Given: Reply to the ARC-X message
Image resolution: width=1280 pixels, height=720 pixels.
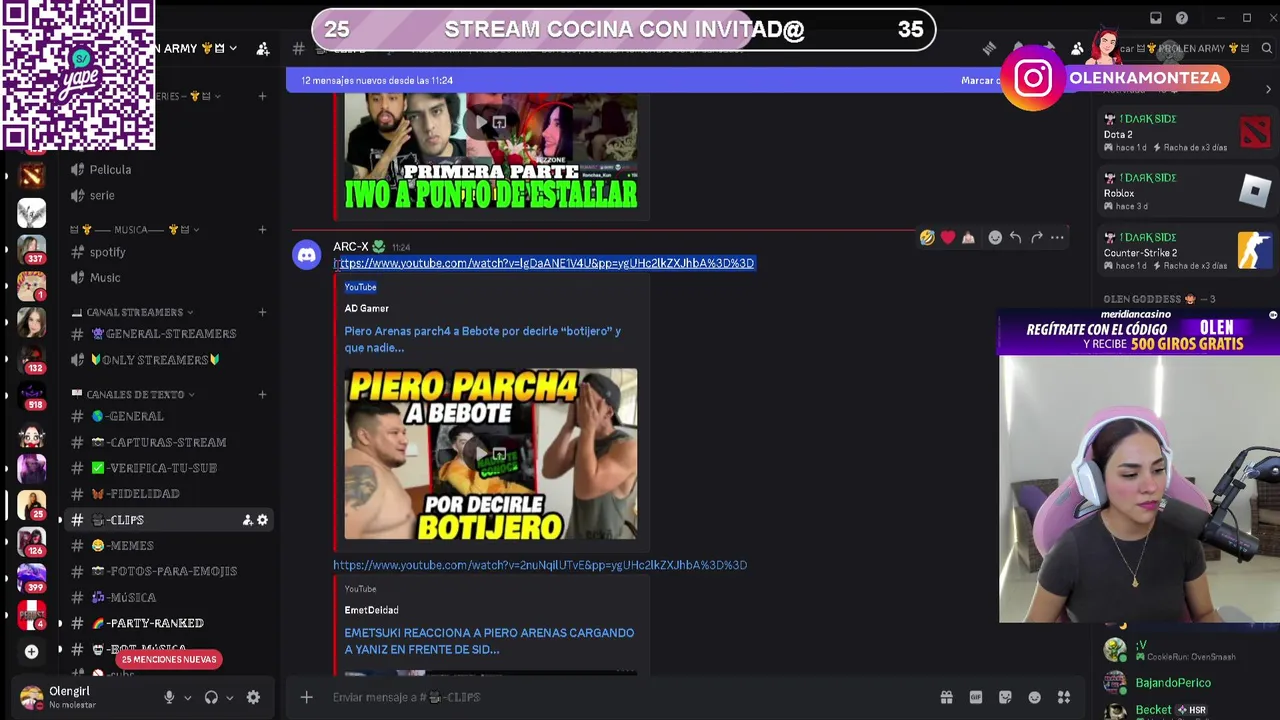Looking at the screenshot, I should click(1015, 238).
